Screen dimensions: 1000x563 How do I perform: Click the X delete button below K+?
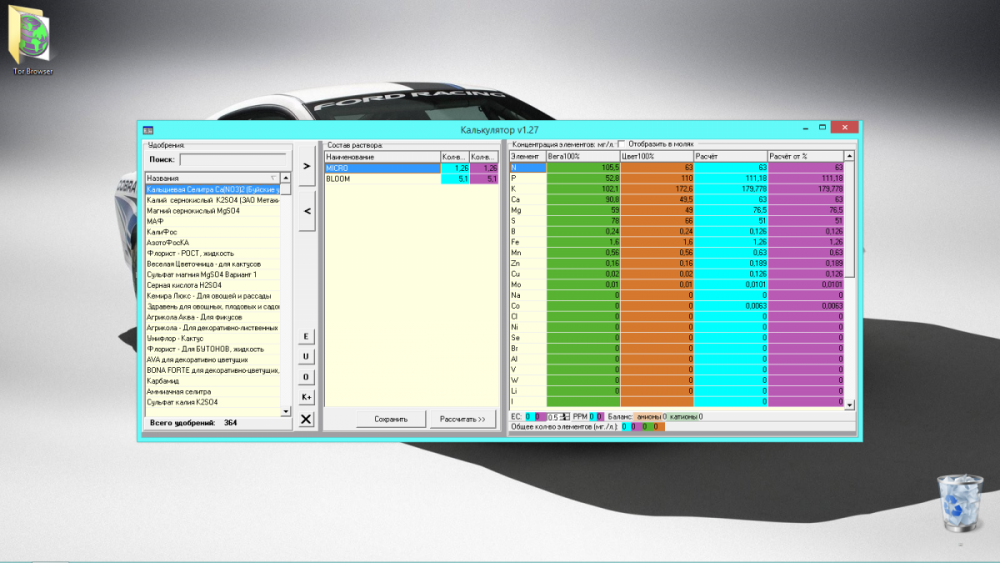pyautogui.click(x=306, y=419)
